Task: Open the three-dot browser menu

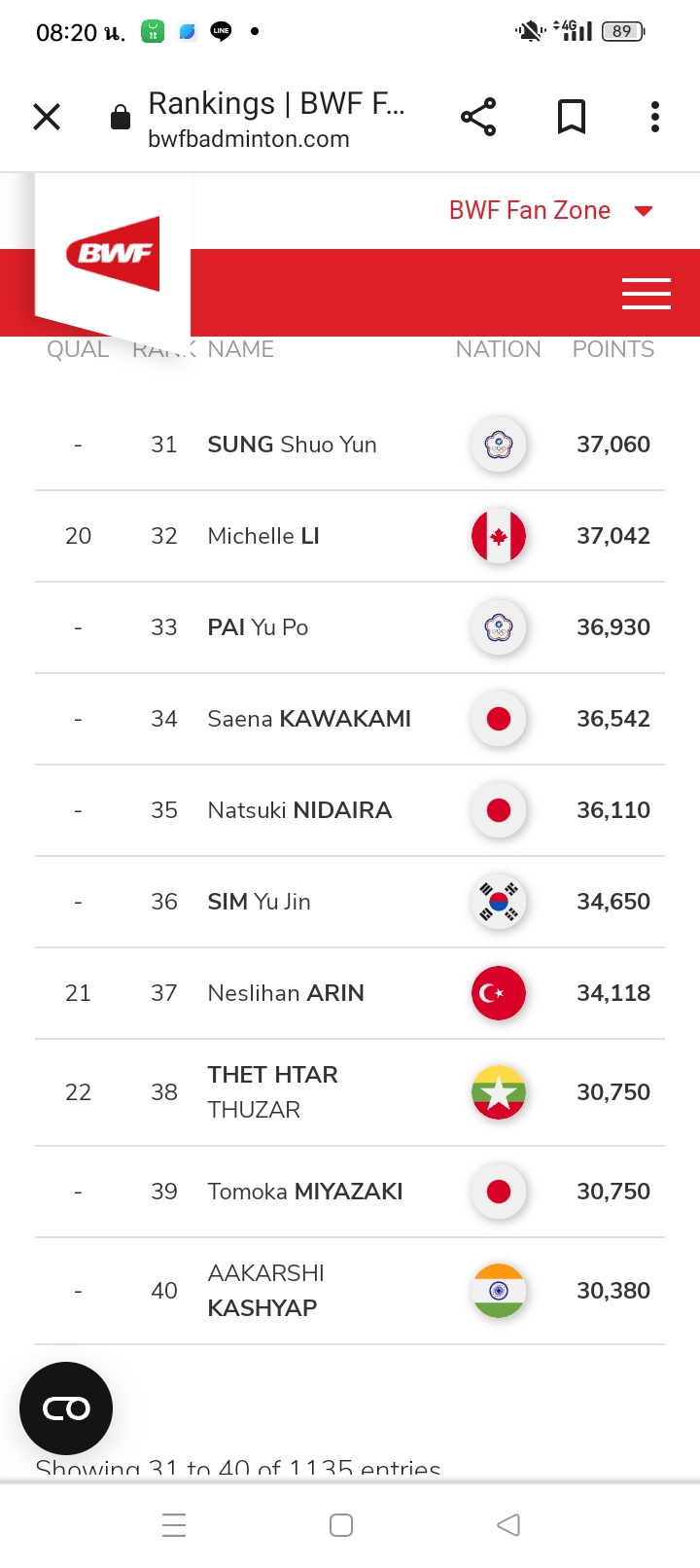Action: [x=655, y=117]
